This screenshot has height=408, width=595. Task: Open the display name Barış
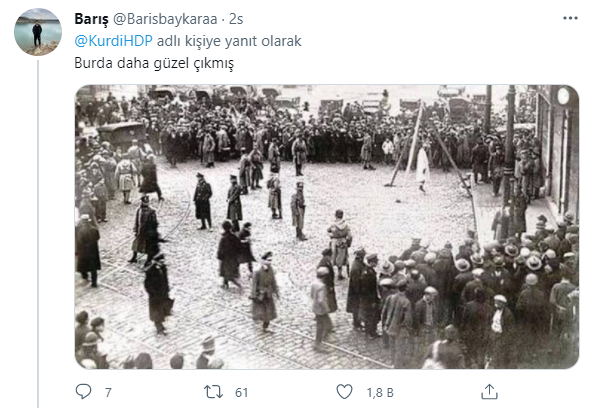point(91,19)
